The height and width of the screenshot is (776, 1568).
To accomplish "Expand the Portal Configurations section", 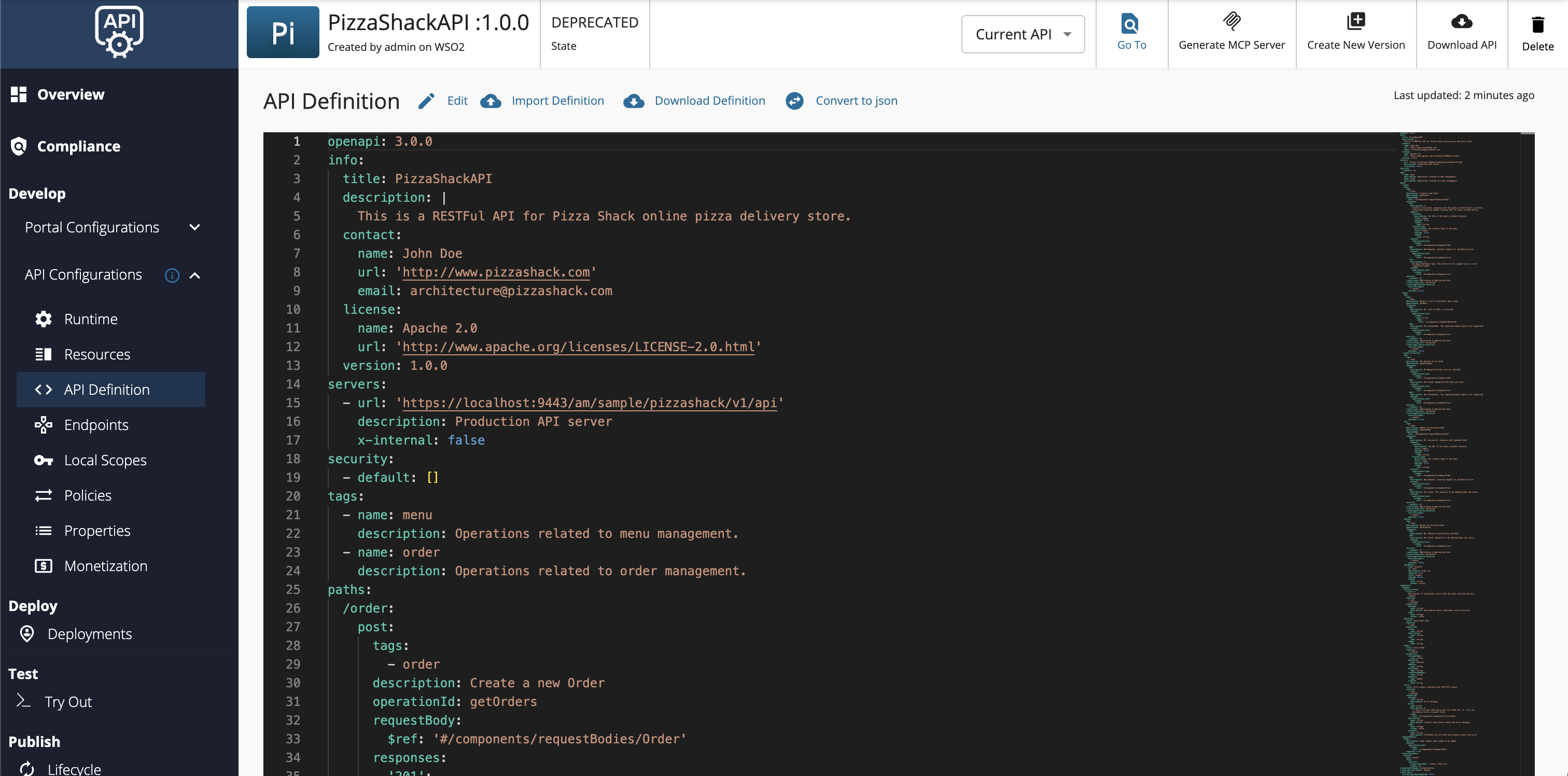I will 194,227.
